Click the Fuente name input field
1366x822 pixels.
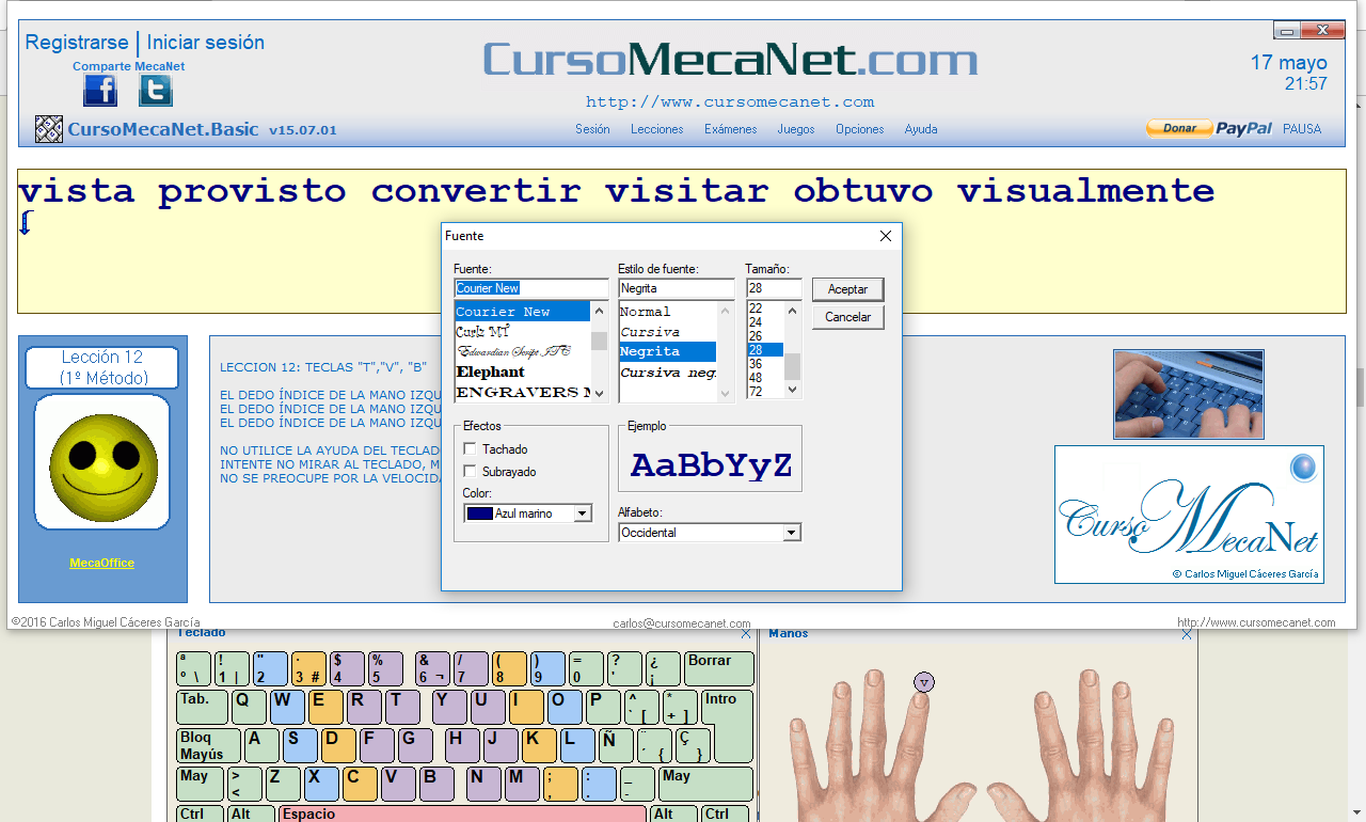pyautogui.click(x=531, y=288)
